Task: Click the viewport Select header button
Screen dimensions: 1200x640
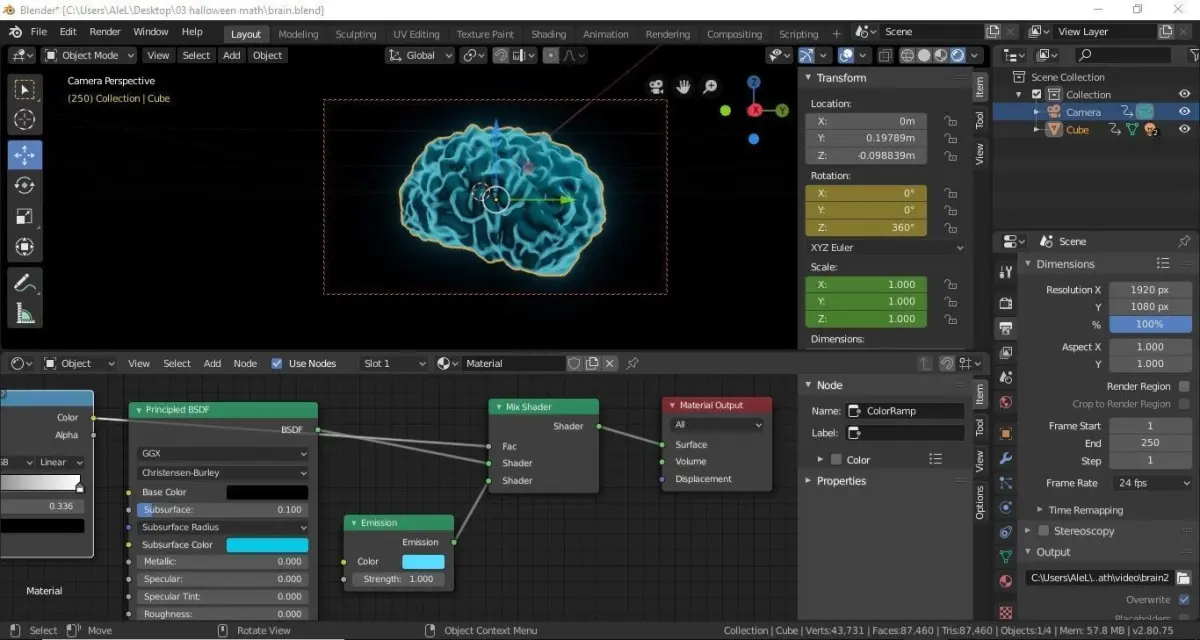Action: 196,55
